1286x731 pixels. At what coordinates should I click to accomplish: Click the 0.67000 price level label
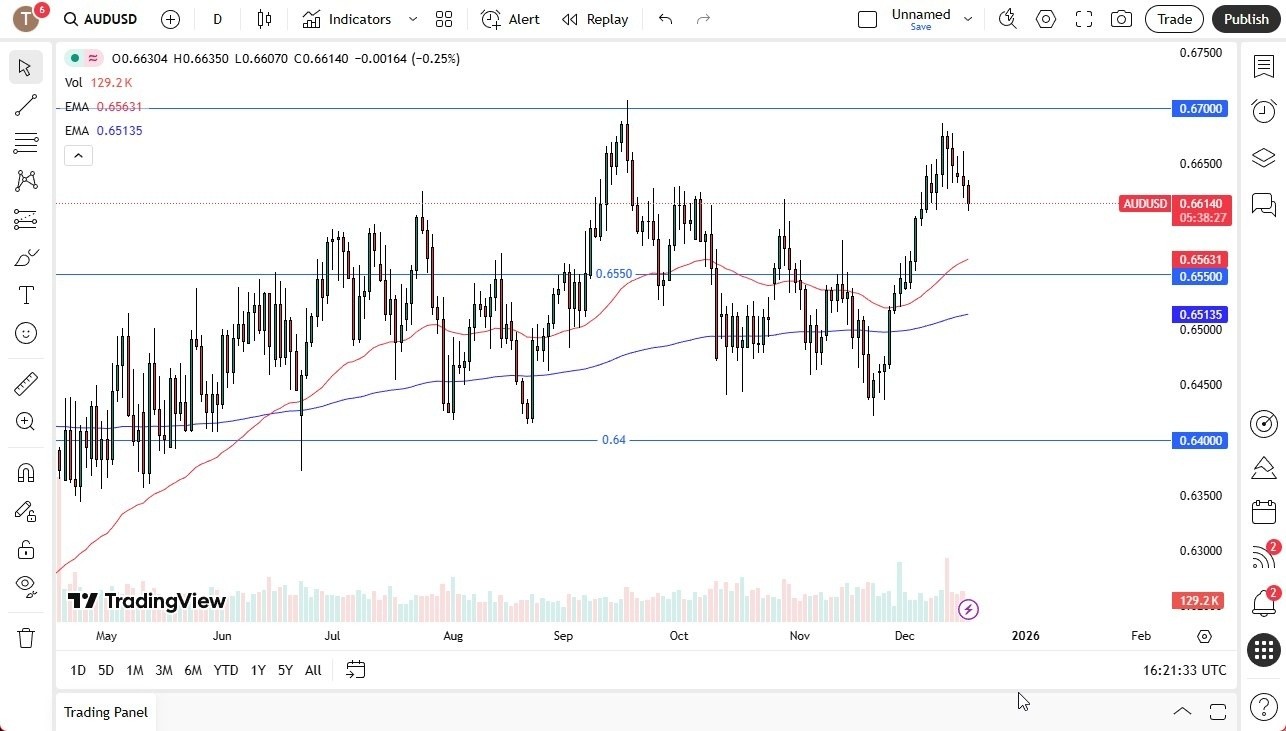point(1199,108)
